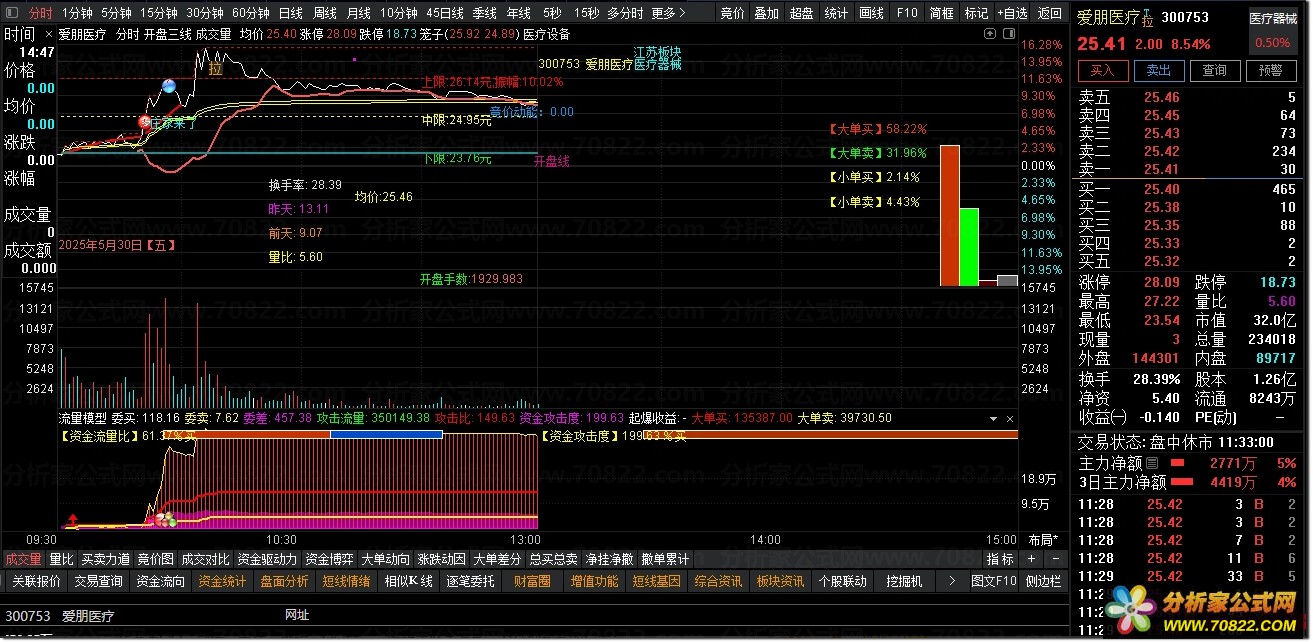Click the 拉 signal label on chart
The image size is (1313, 642).
click(215, 69)
